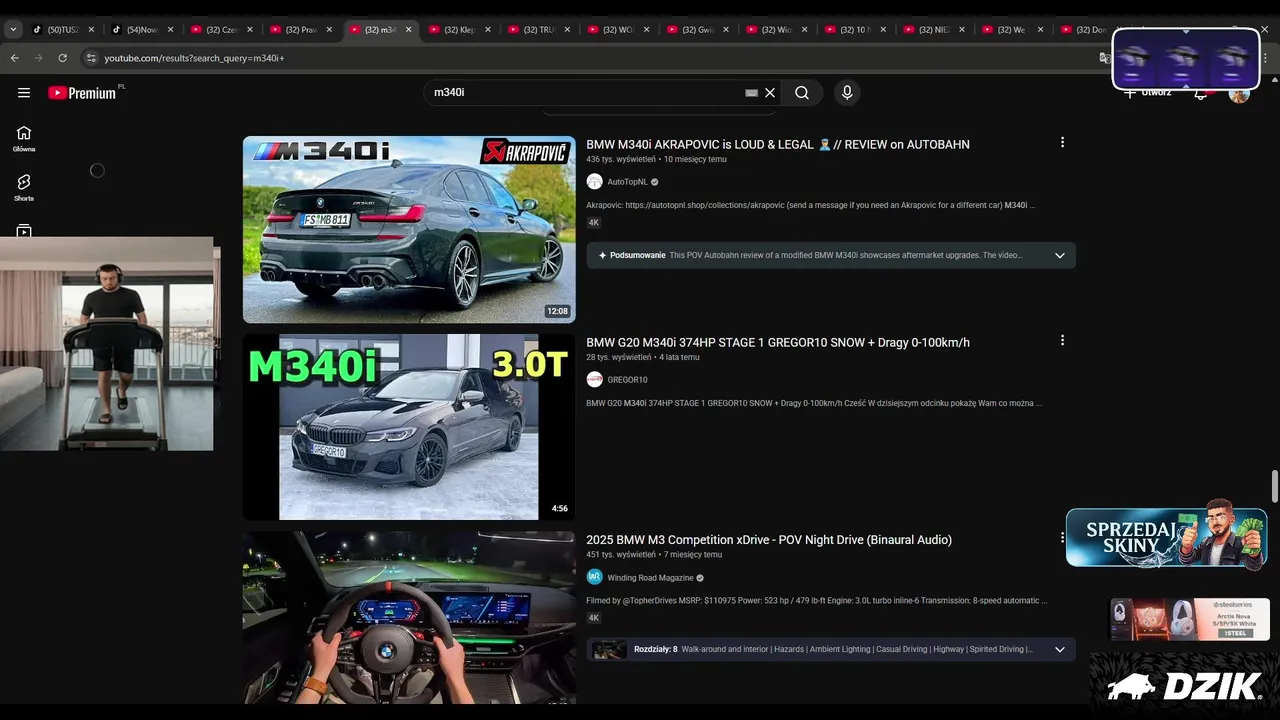The width and height of the screenshot is (1280, 720).
Task: Open the Shorts sidebar icon
Action: (24, 187)
